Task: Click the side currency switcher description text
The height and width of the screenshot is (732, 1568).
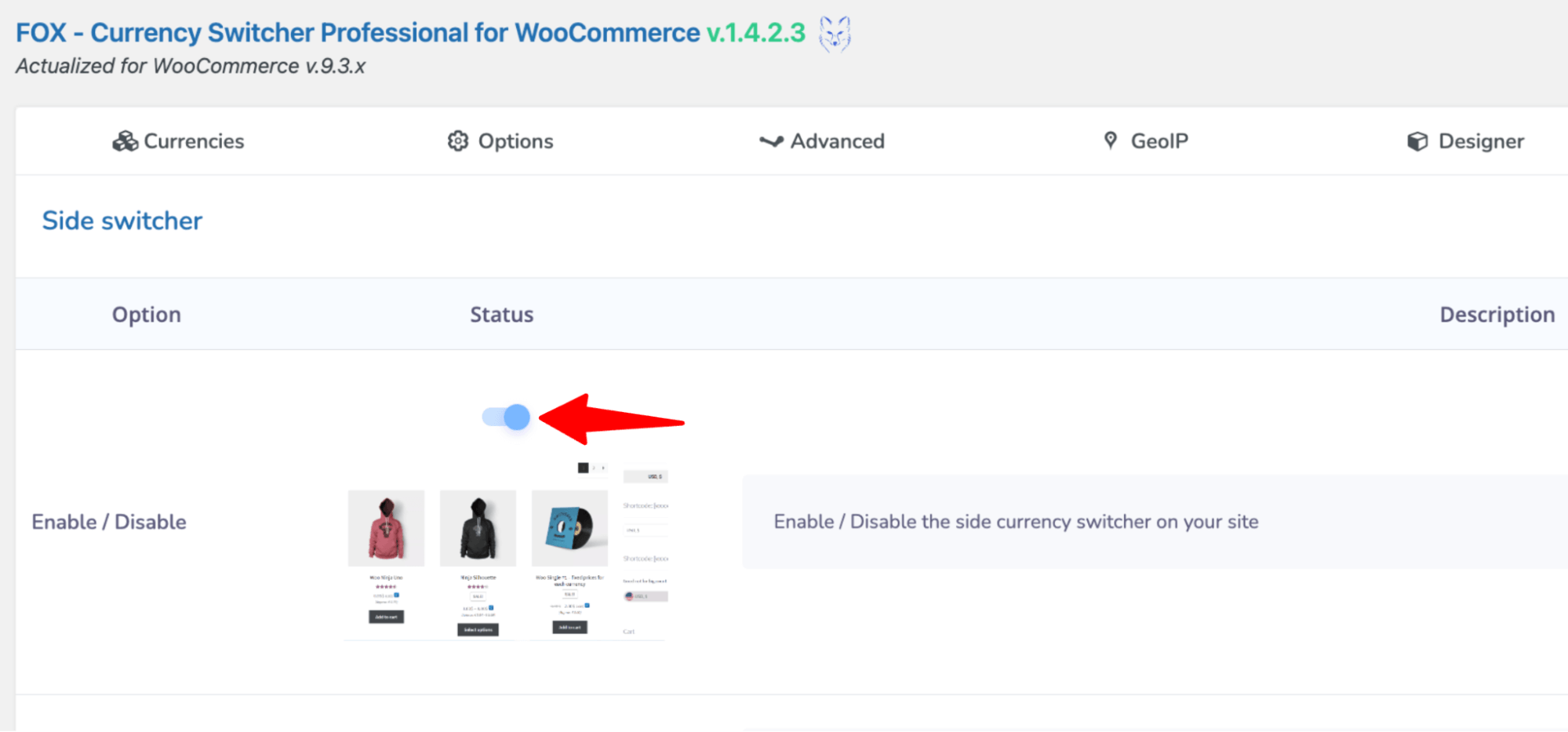Action: [x=1017, y=523]
